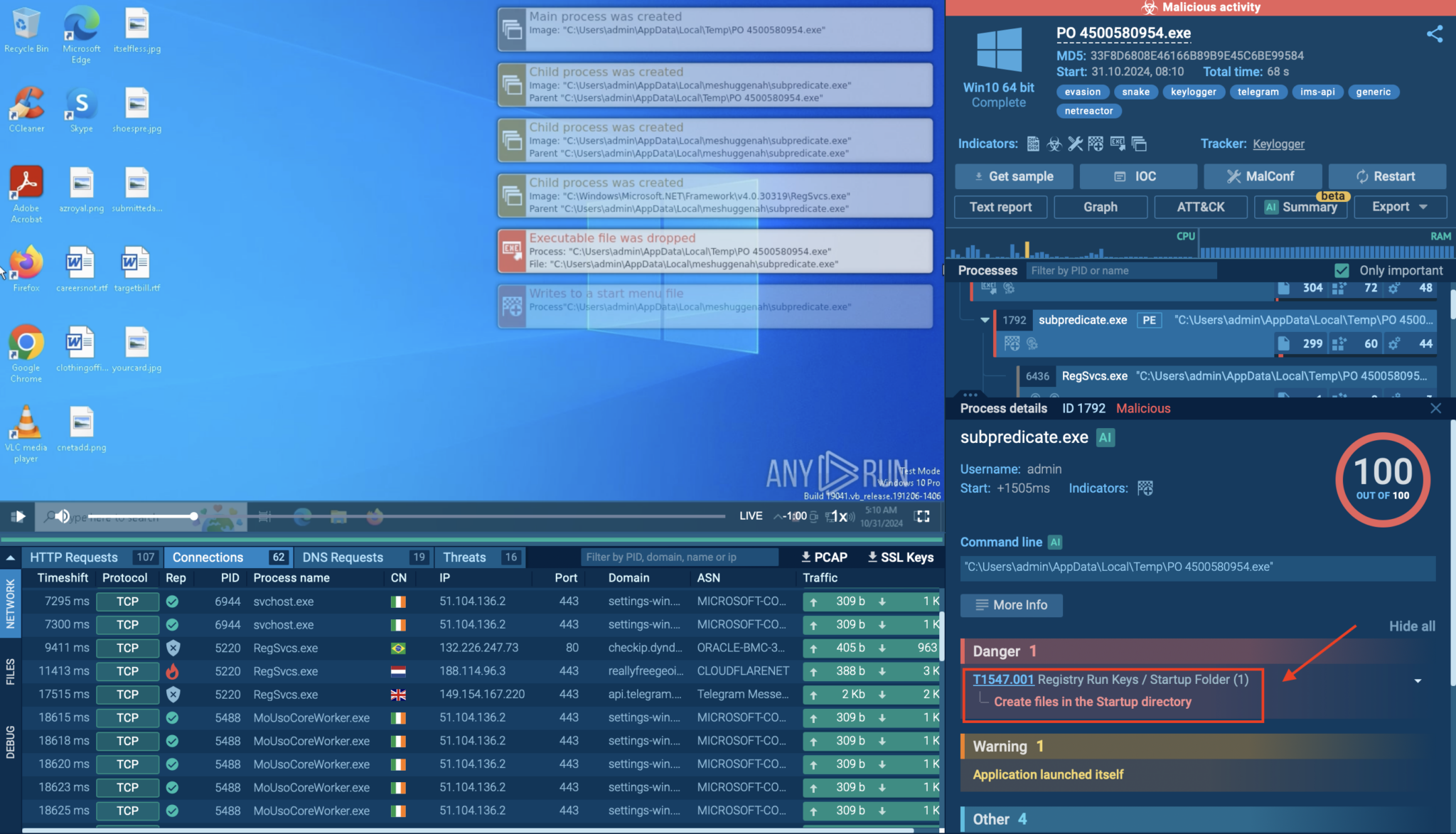Expand the T1547.001 Registry Run Keys entry
Screen dimensions: 1456x834
pos(1417,681)
